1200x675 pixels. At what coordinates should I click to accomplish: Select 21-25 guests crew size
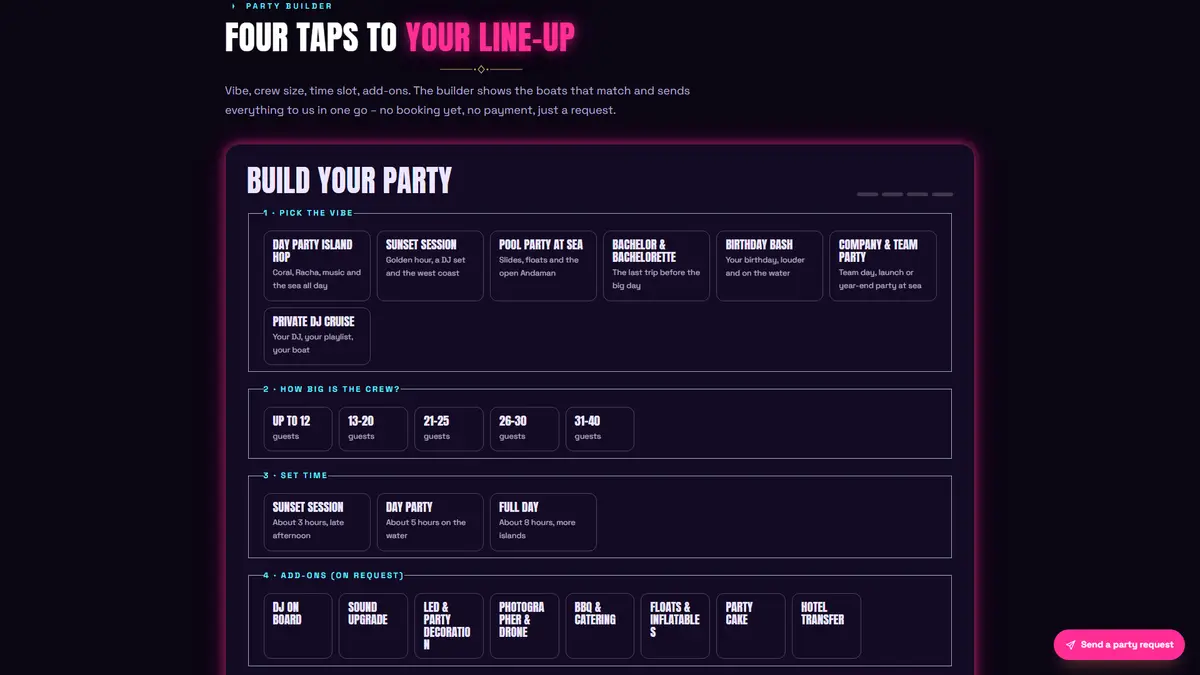coord(449,429)
